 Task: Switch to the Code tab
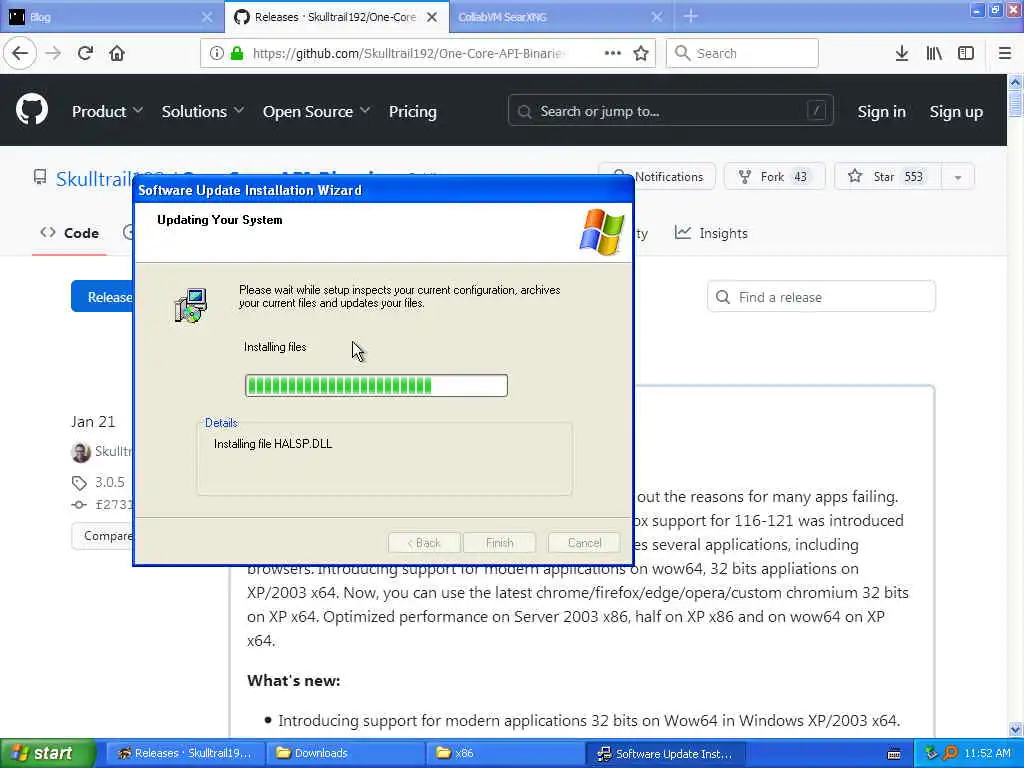pyautogui.click(x=69, y=233)
